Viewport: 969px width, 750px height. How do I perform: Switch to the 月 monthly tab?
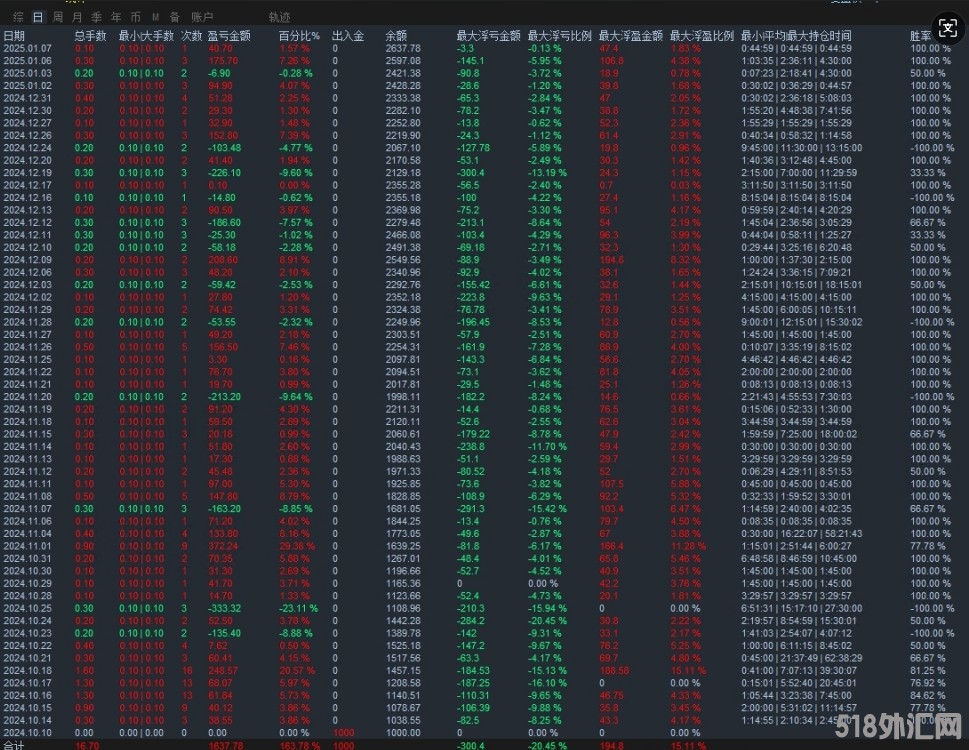pyautogui.click(x=77, y=17)
